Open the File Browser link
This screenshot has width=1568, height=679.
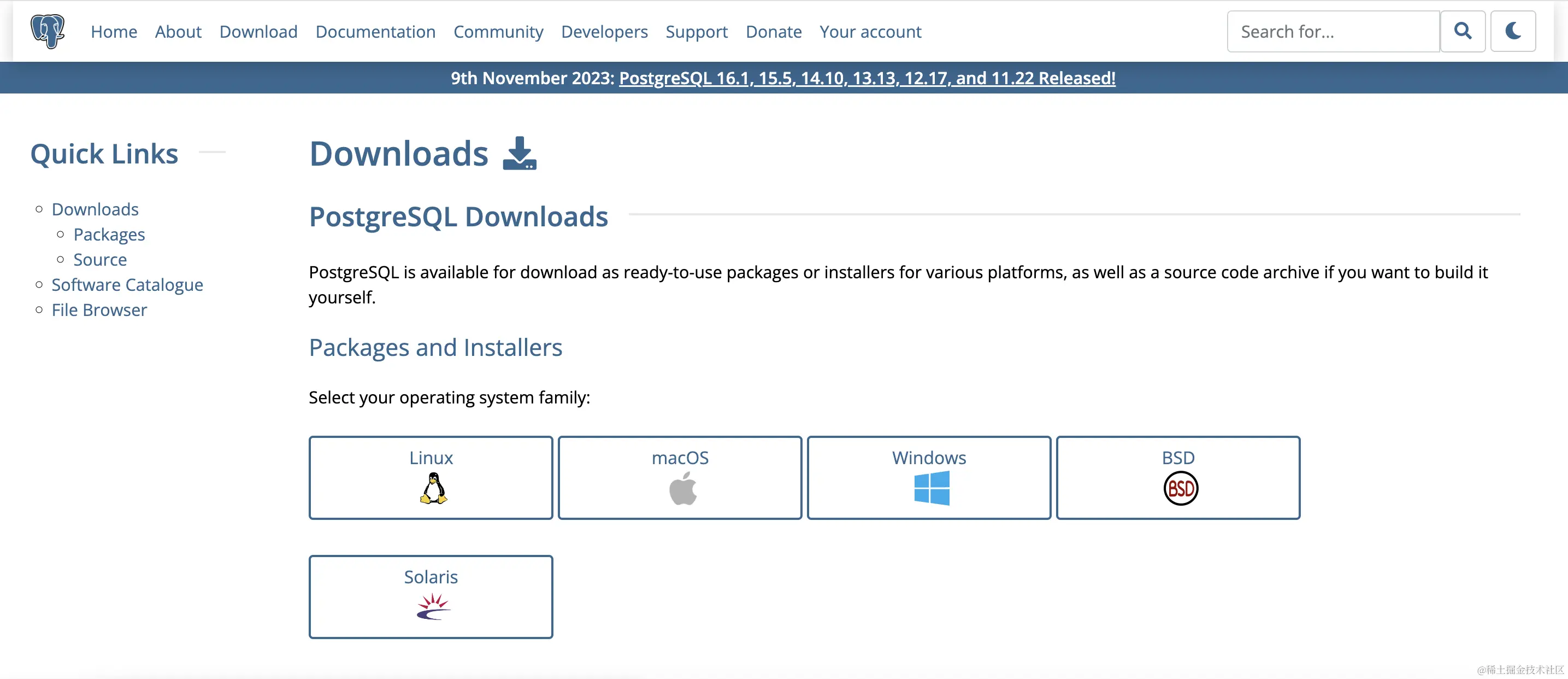(x=99, y=310)
